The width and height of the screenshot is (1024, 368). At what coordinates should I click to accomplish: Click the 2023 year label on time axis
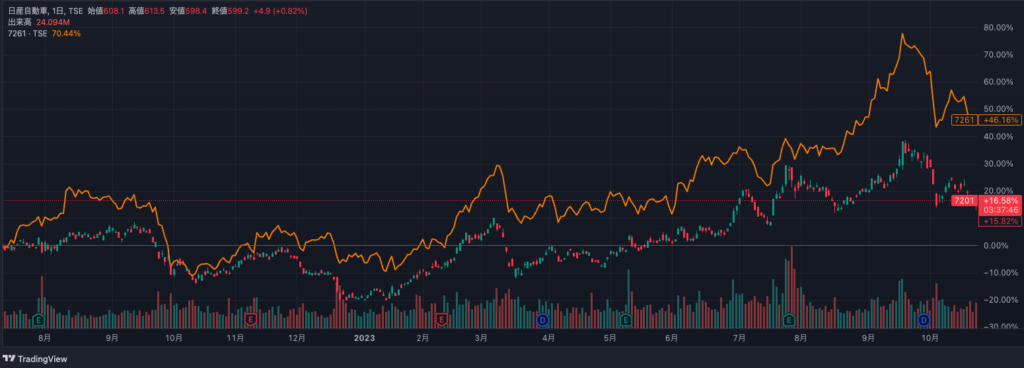[x=364, y=338]
